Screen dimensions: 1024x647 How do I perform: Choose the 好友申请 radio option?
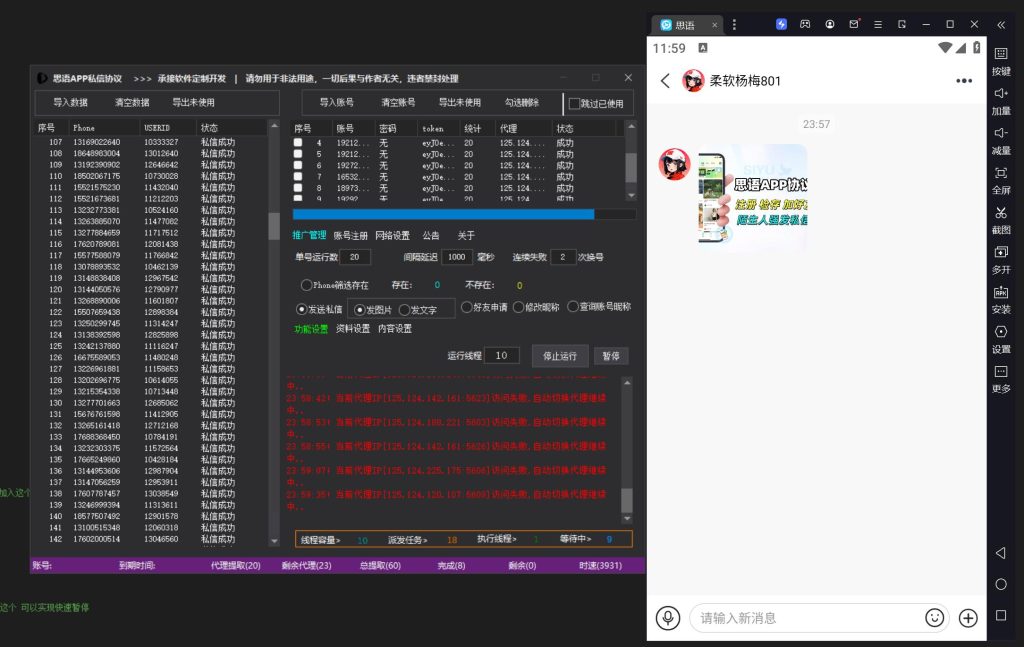466,307
